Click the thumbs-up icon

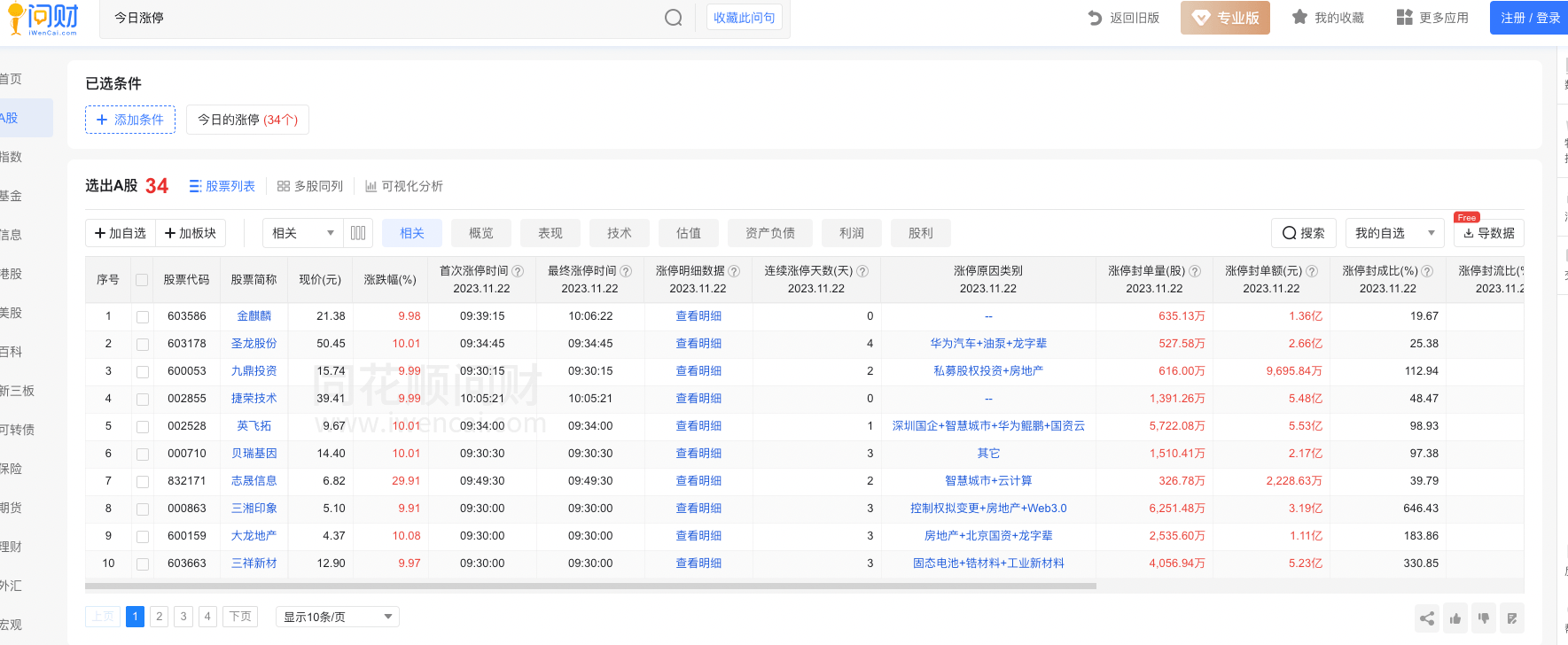click(1455, 618)
